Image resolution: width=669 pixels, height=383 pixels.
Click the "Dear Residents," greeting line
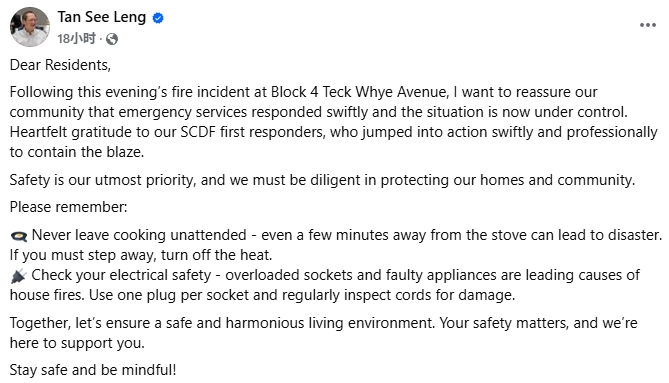pos(60,65)
